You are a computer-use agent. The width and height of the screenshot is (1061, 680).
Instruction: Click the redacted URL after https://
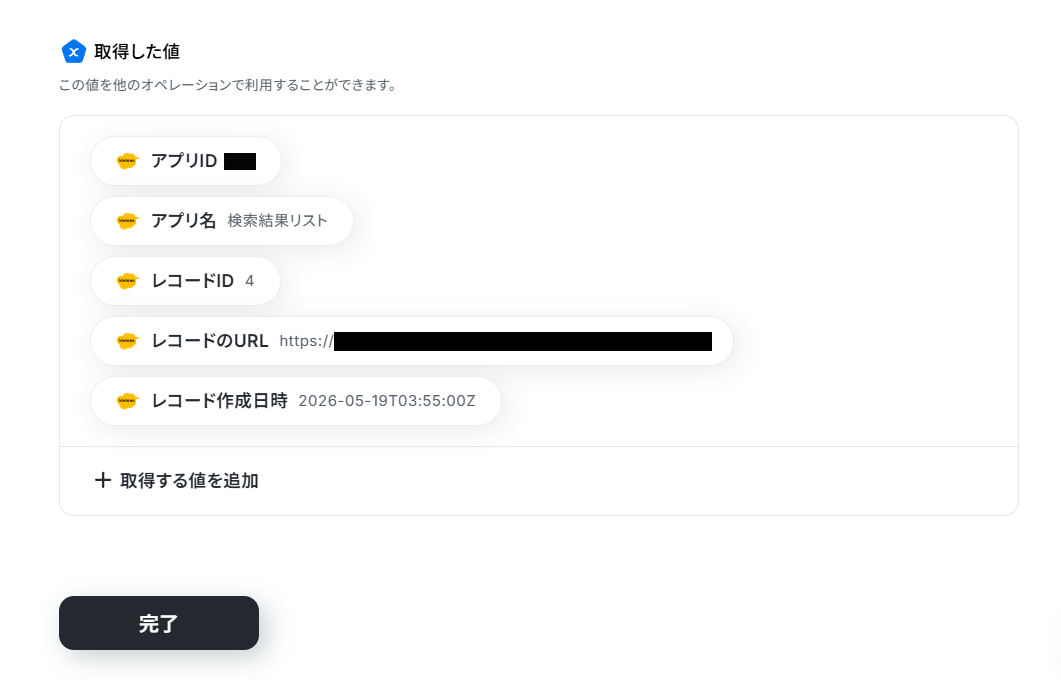(x=522, y=341)
